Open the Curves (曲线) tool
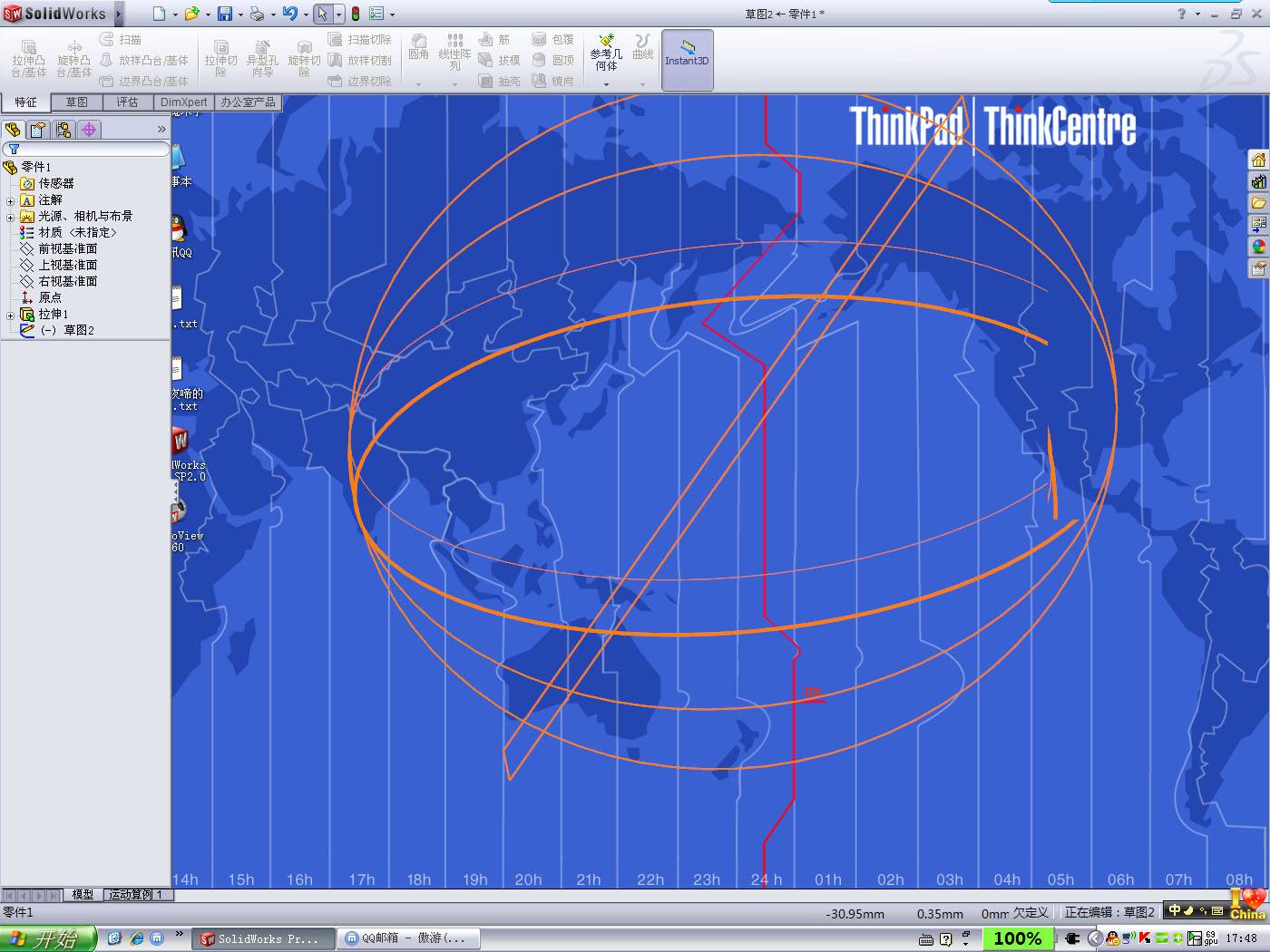 [x=643, y=48]
